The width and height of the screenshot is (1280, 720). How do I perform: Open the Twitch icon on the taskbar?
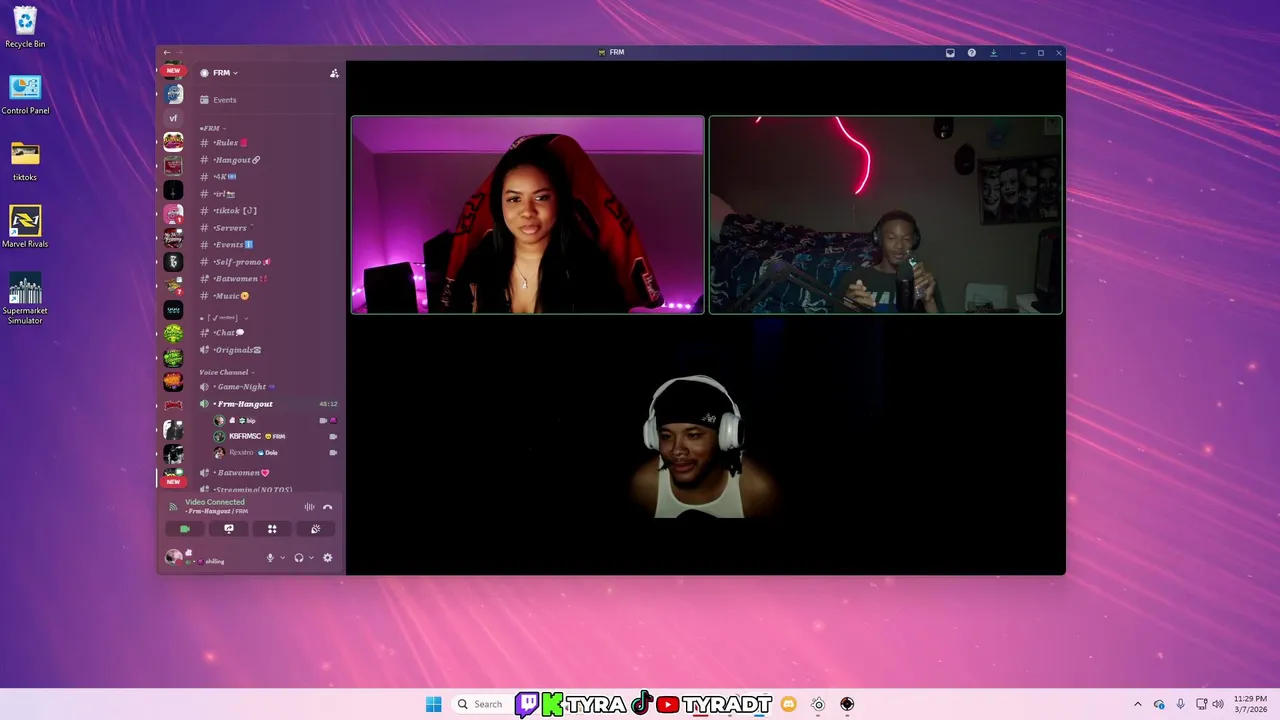[527, 704]
